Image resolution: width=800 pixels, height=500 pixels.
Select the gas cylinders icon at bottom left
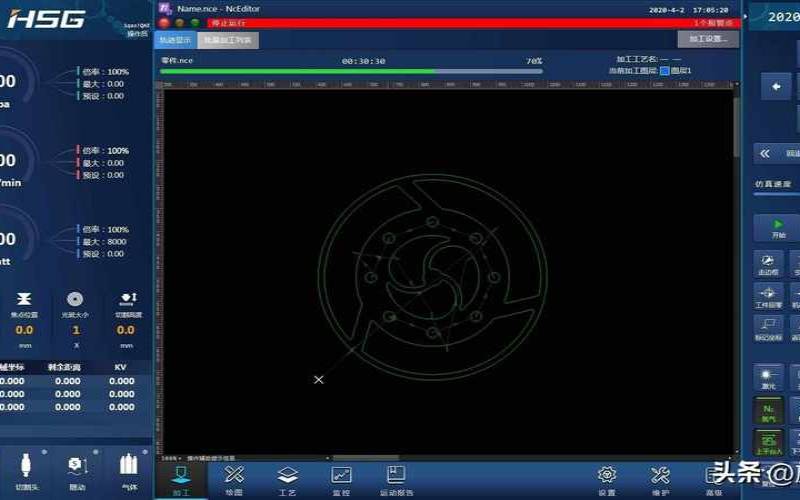(x=129, y=472)
